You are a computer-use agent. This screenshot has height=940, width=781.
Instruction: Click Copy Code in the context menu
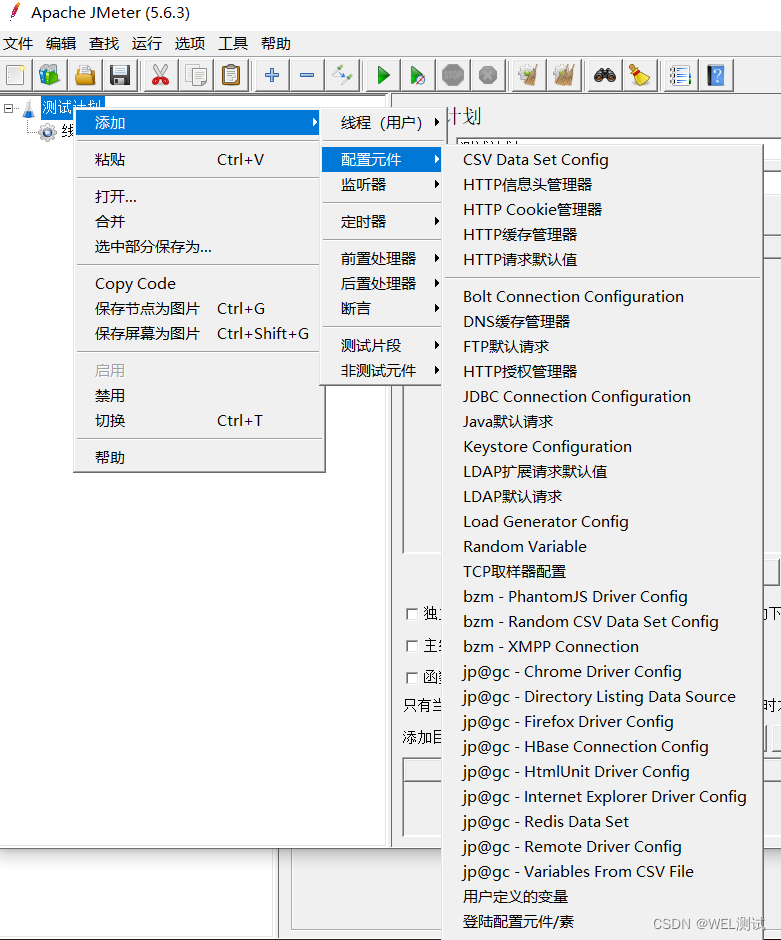[x=198, y=284]
